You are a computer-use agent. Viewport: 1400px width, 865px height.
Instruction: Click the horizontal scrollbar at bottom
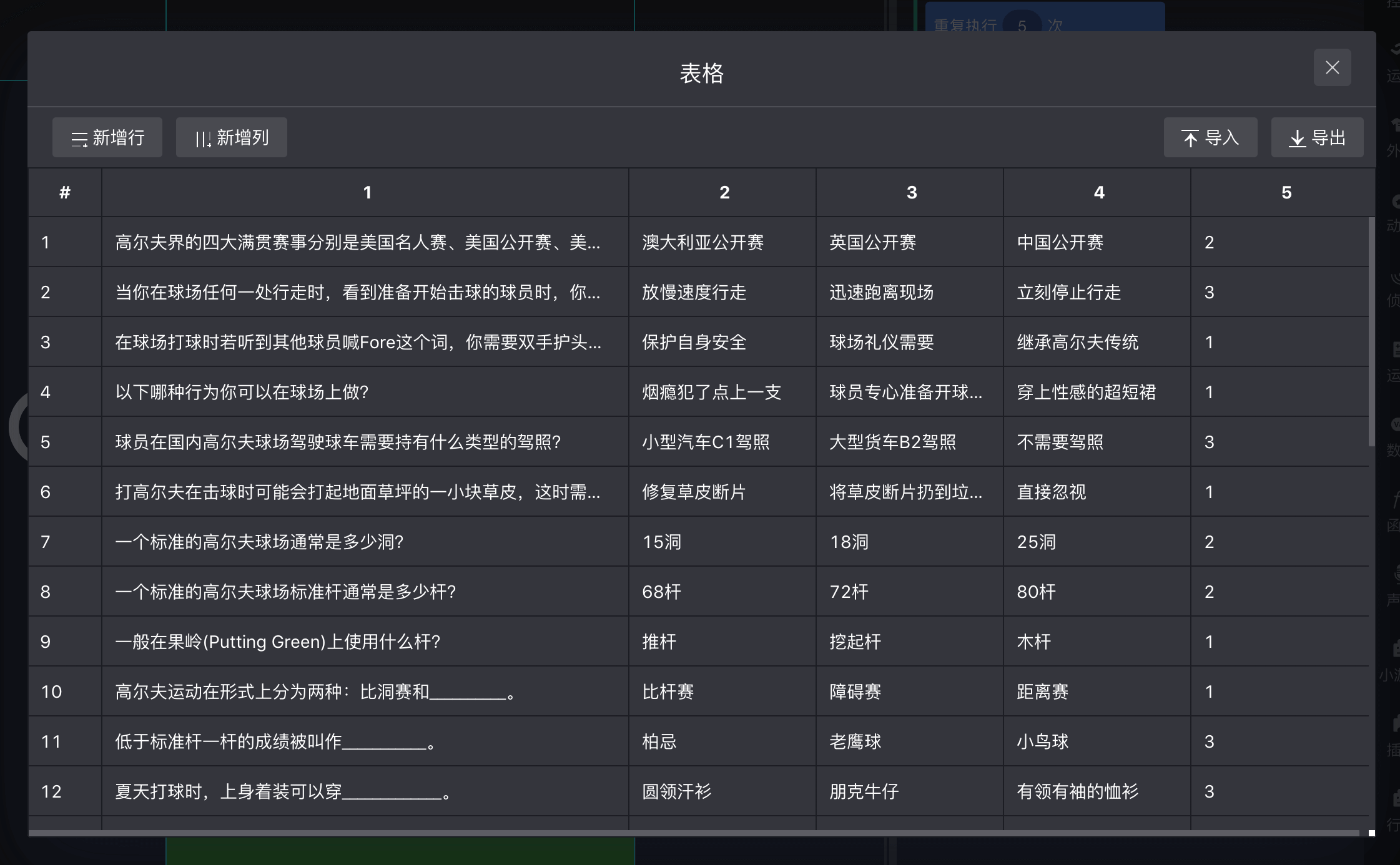point(693,833)
